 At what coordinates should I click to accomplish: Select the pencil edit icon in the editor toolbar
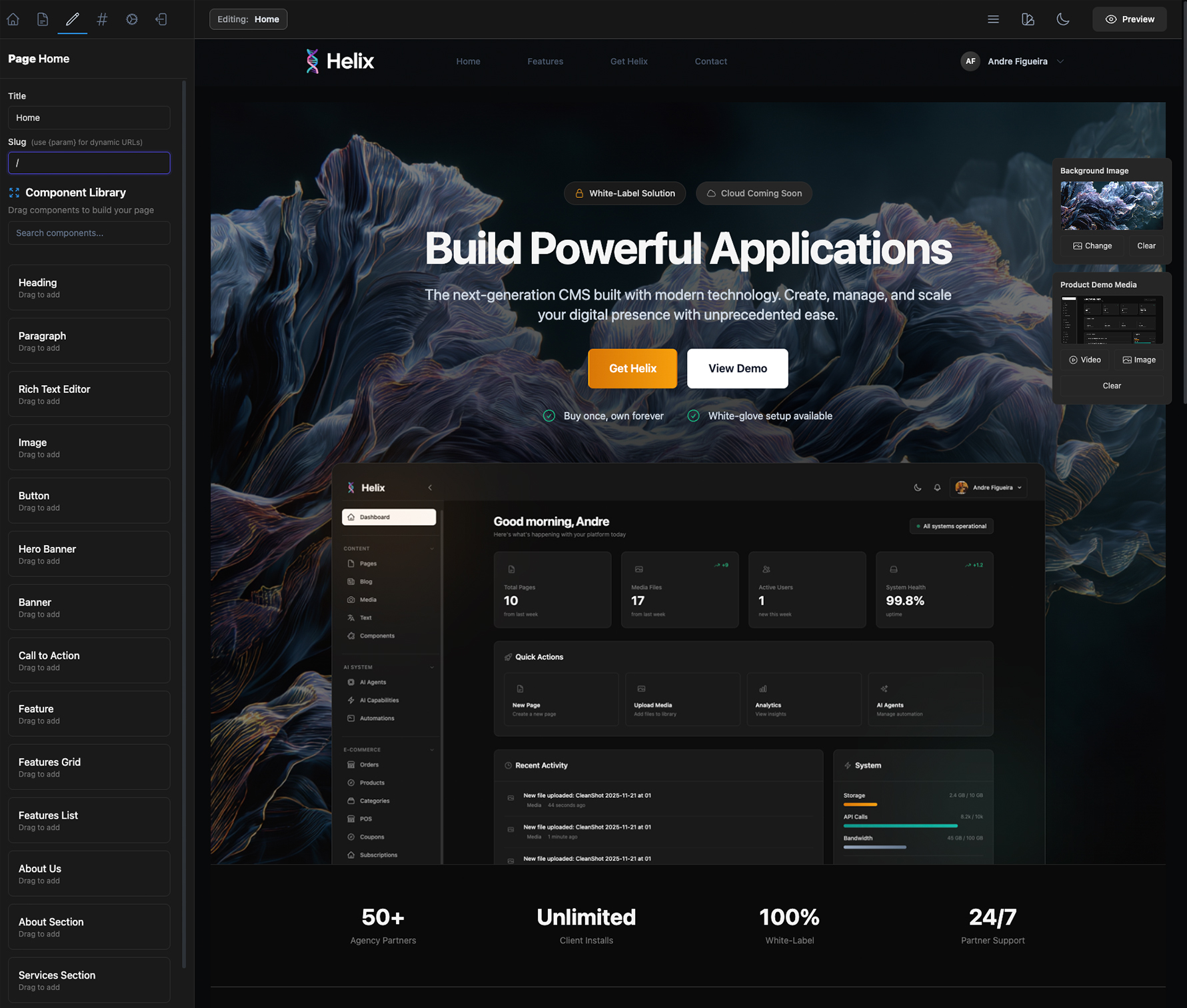click(72, 19)
